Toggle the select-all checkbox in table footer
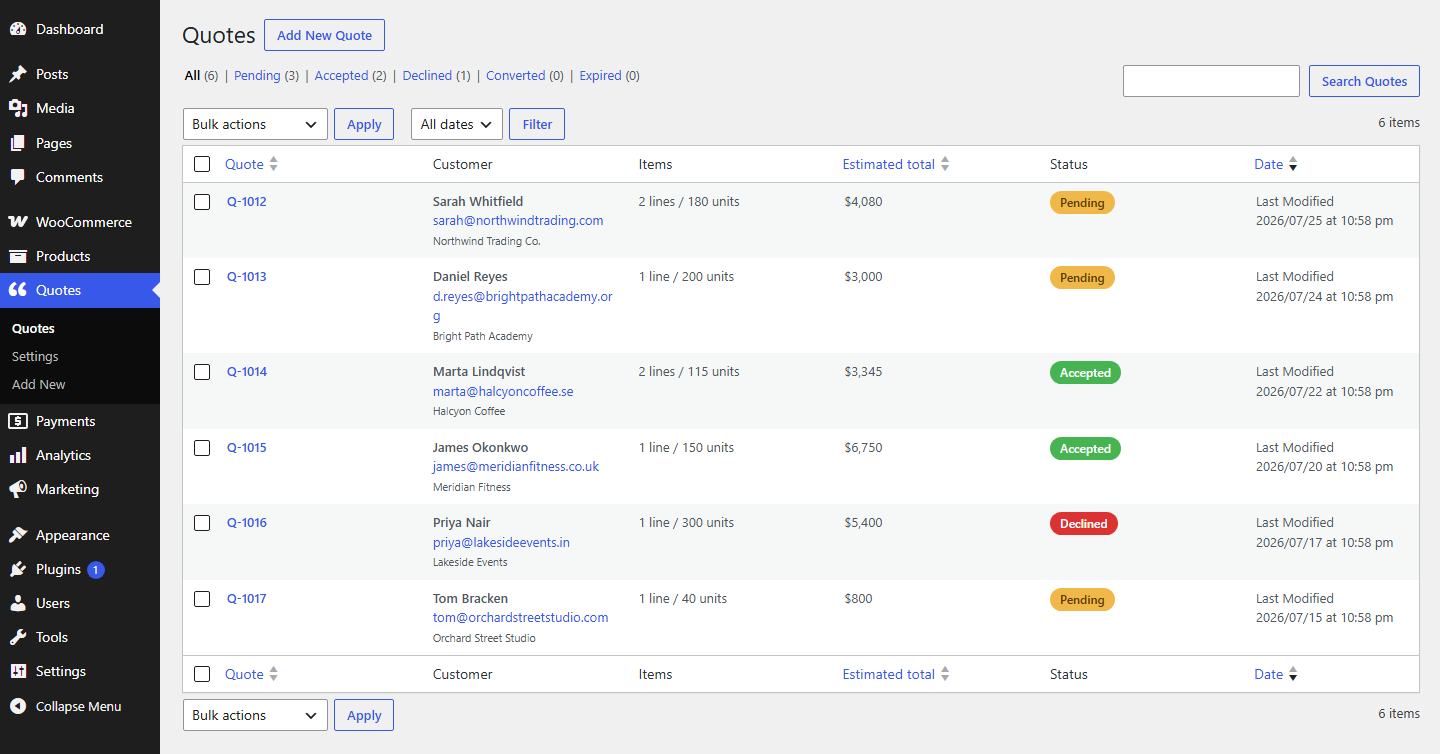Screen dimensions: 1440x754 202,674
